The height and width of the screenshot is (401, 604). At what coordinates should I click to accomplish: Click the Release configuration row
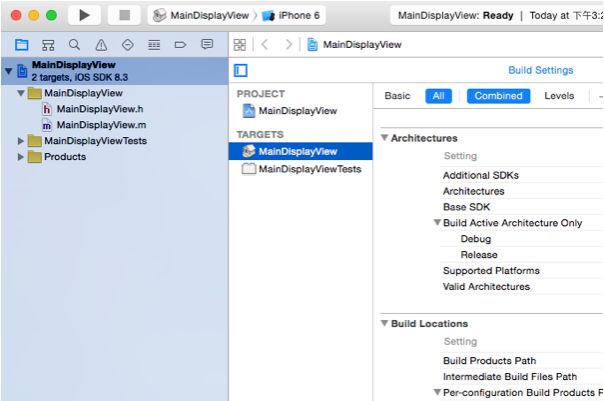coord(479,255)
